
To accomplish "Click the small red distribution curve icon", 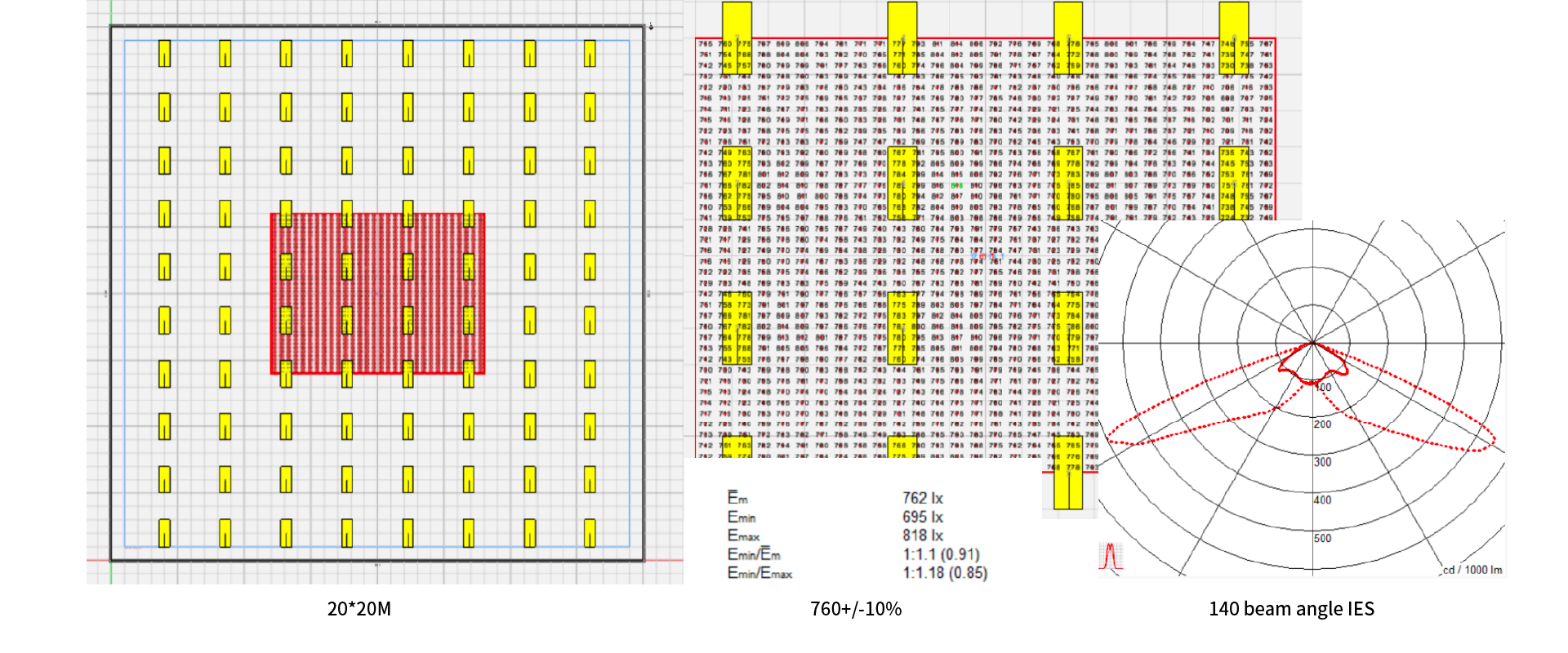I will coord(1110,556).
